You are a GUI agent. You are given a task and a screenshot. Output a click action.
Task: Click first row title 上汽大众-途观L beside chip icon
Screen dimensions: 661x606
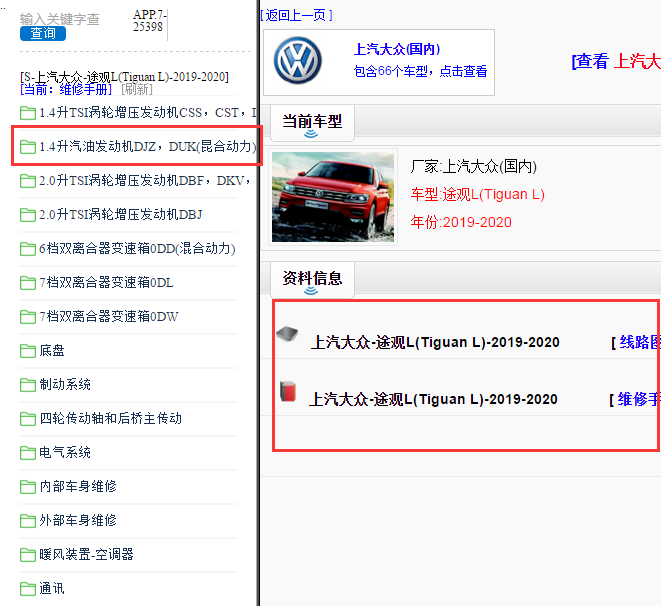click(435, 342)
